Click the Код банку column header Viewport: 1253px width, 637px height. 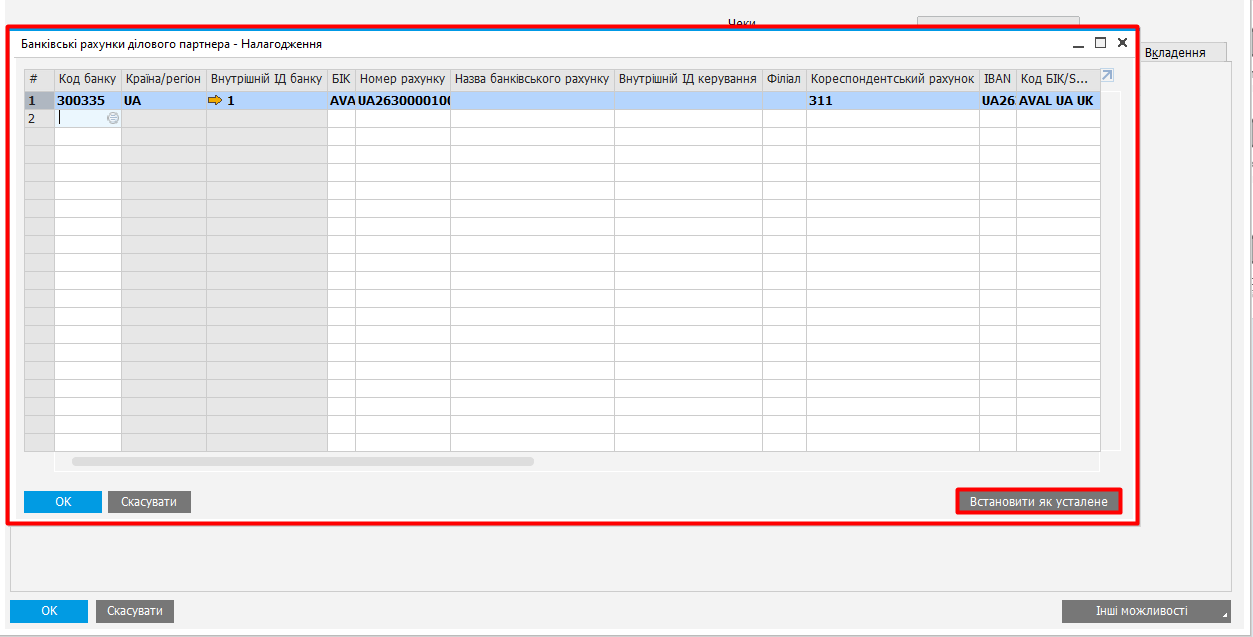88,78
